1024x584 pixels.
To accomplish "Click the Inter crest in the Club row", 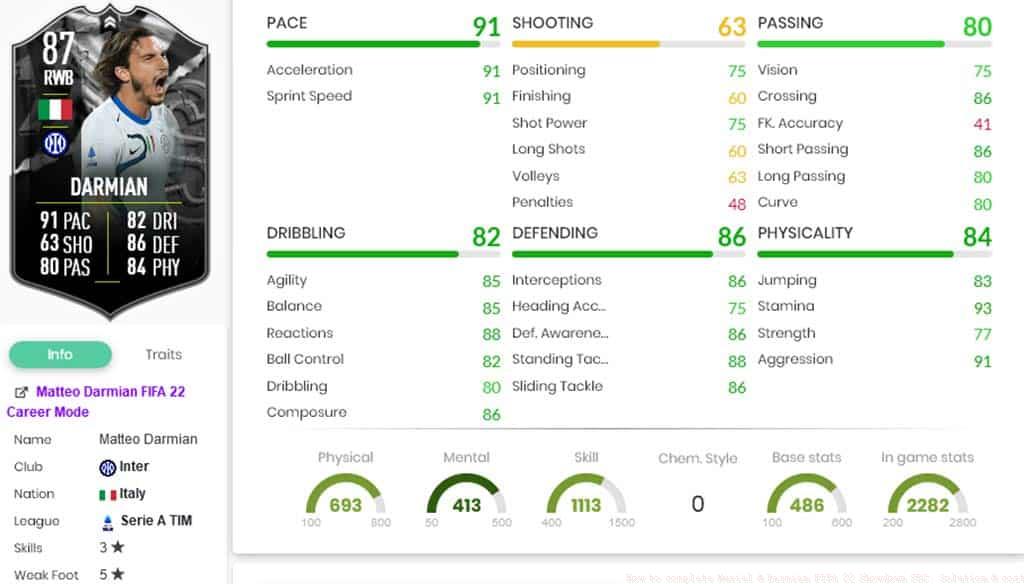I will pos(108,467).
